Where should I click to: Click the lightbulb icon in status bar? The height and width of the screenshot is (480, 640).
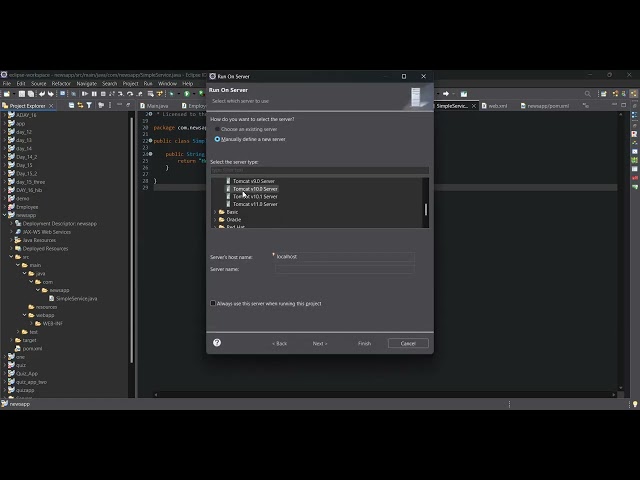click(635, 404)
